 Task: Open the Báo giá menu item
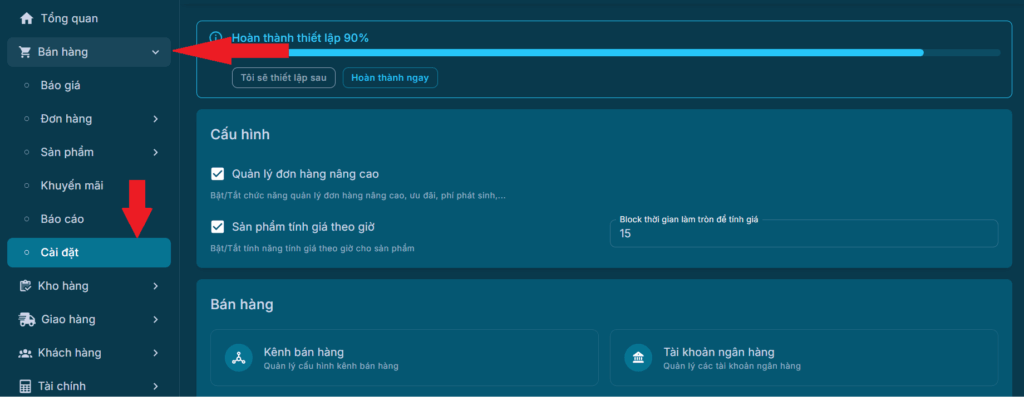60,85
